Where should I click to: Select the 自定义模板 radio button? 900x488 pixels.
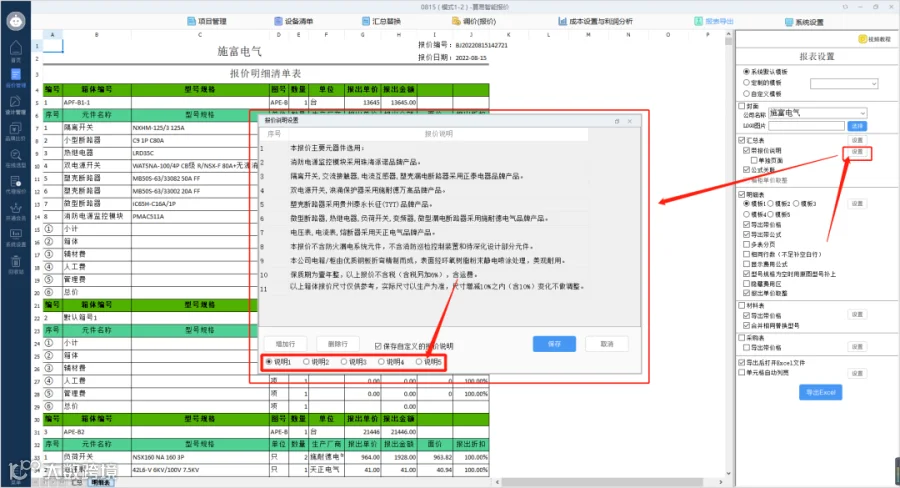(746, 94)
